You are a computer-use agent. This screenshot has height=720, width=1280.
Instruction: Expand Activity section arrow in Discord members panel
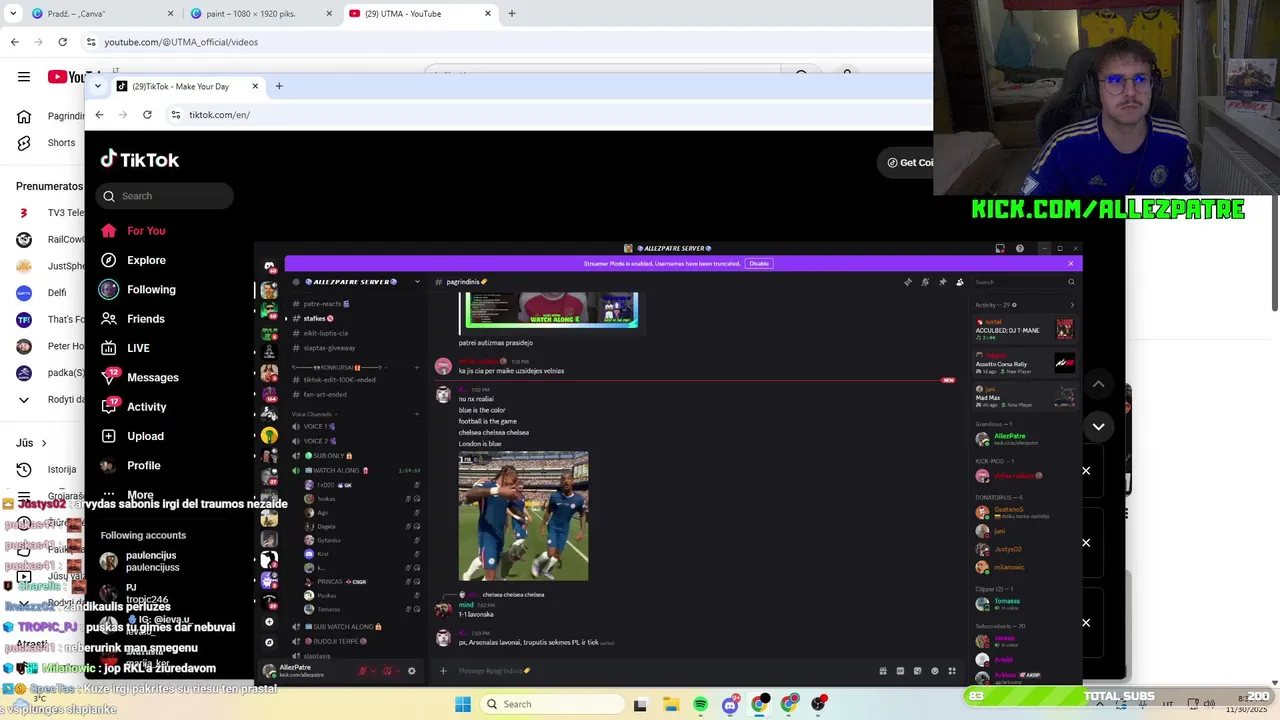1071,305
